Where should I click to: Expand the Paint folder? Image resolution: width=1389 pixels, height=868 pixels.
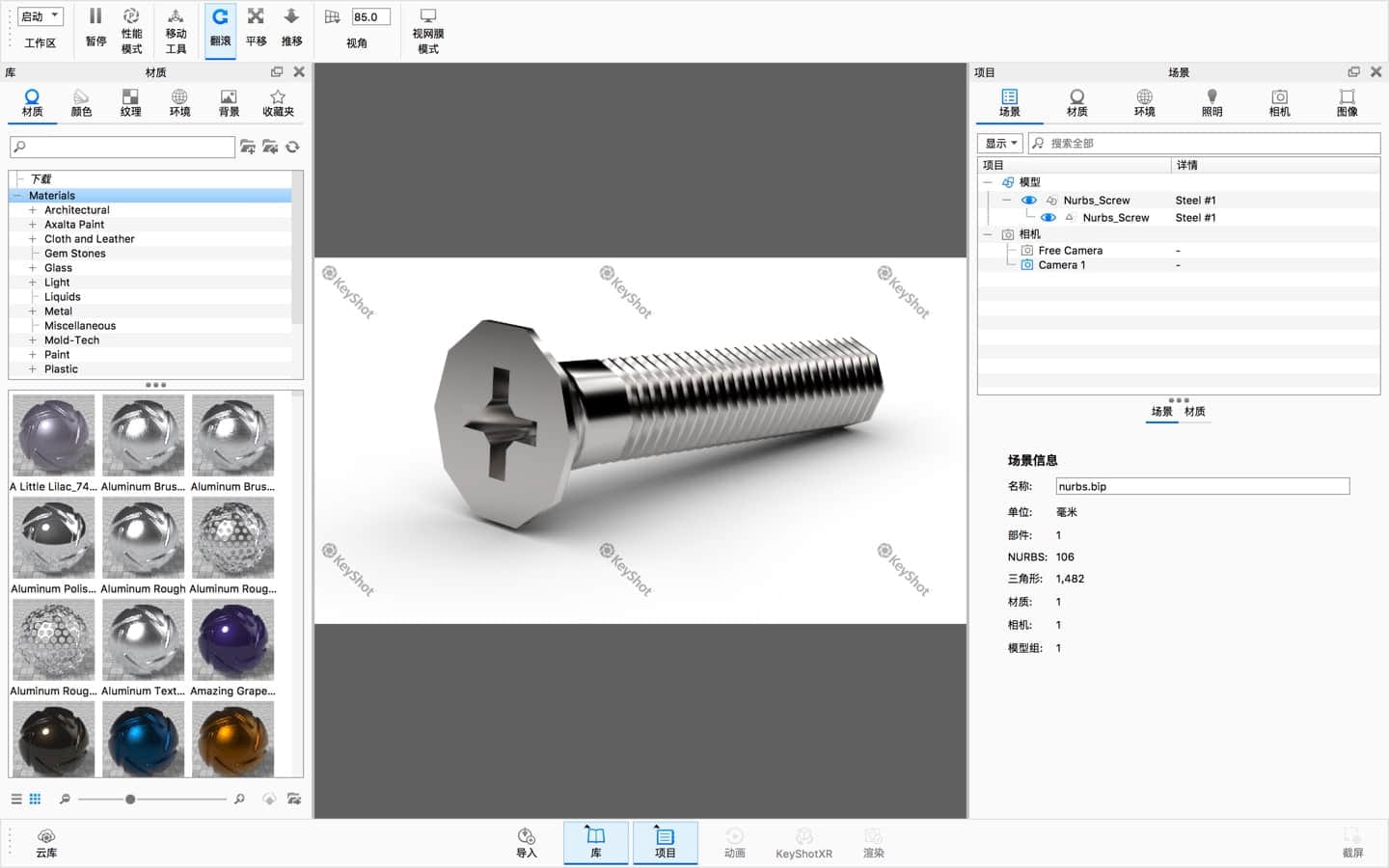point(32,355)
